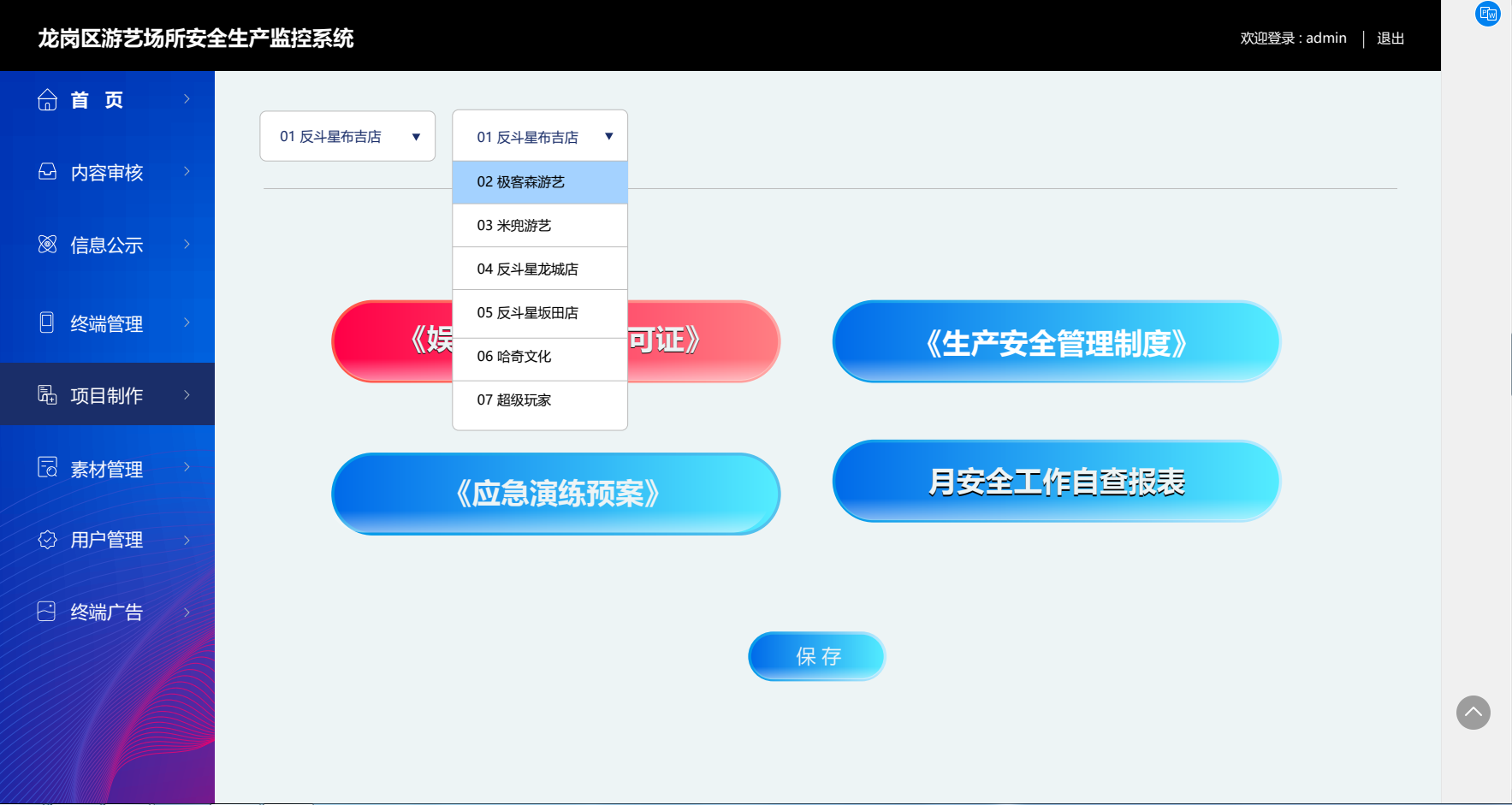Open the 信息公示 sidebar label
Viewport: 1512px width, 805px height.
[x=107, y=246]
